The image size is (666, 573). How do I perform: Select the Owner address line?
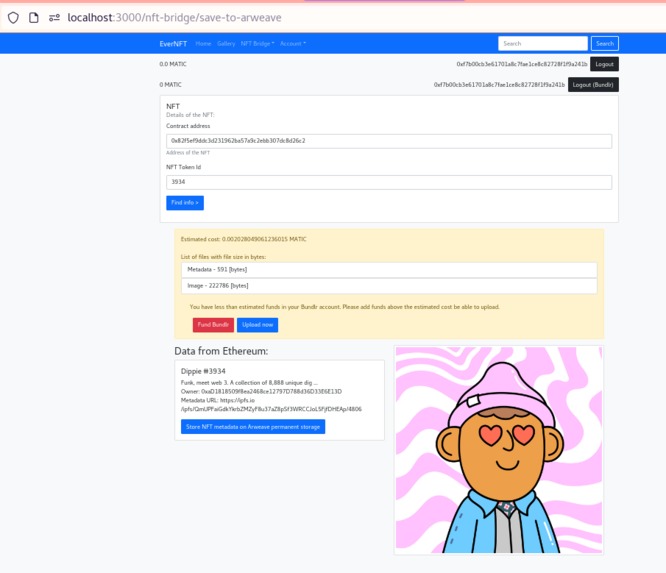point(261,391)
